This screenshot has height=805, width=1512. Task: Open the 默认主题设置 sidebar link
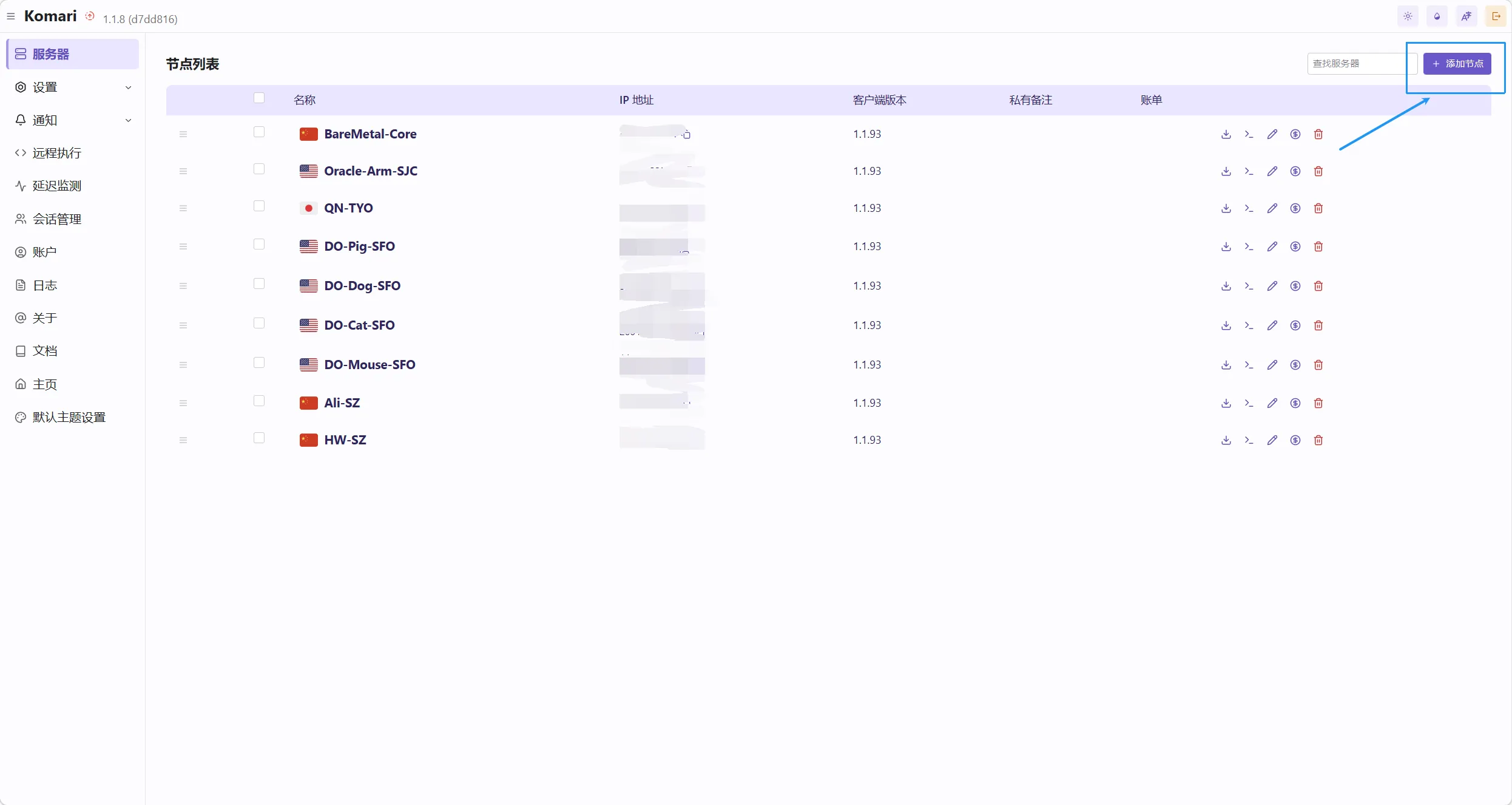point(69,417)
